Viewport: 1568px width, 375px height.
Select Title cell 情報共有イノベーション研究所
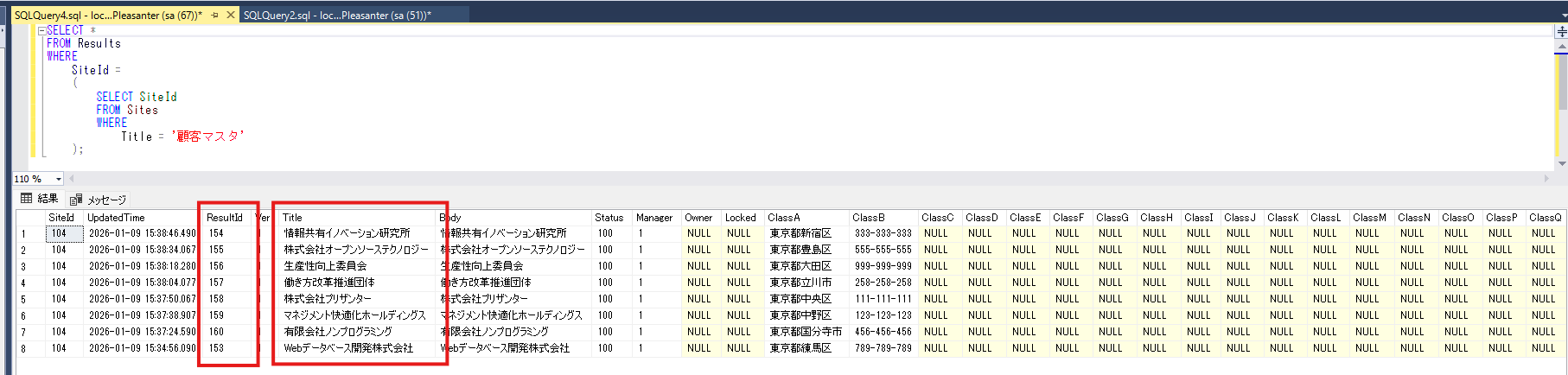pos(356,233)
